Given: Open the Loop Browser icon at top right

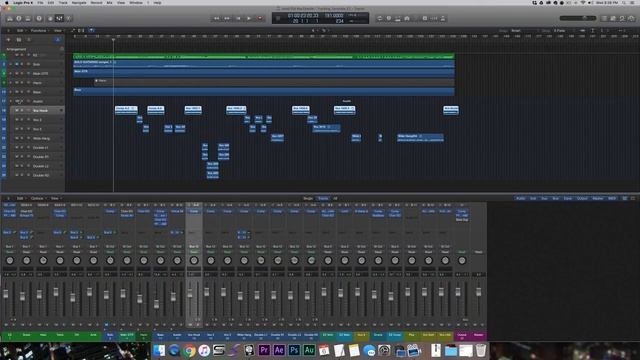Looking at the screenshot, I should click(622, 18).
